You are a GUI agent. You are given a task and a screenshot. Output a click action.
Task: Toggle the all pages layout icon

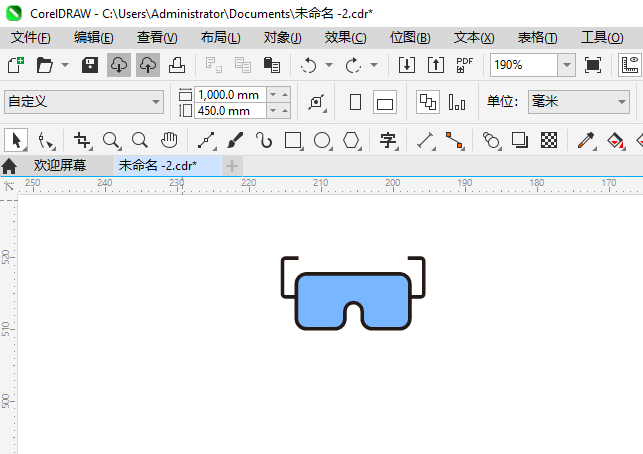(428, 102)
